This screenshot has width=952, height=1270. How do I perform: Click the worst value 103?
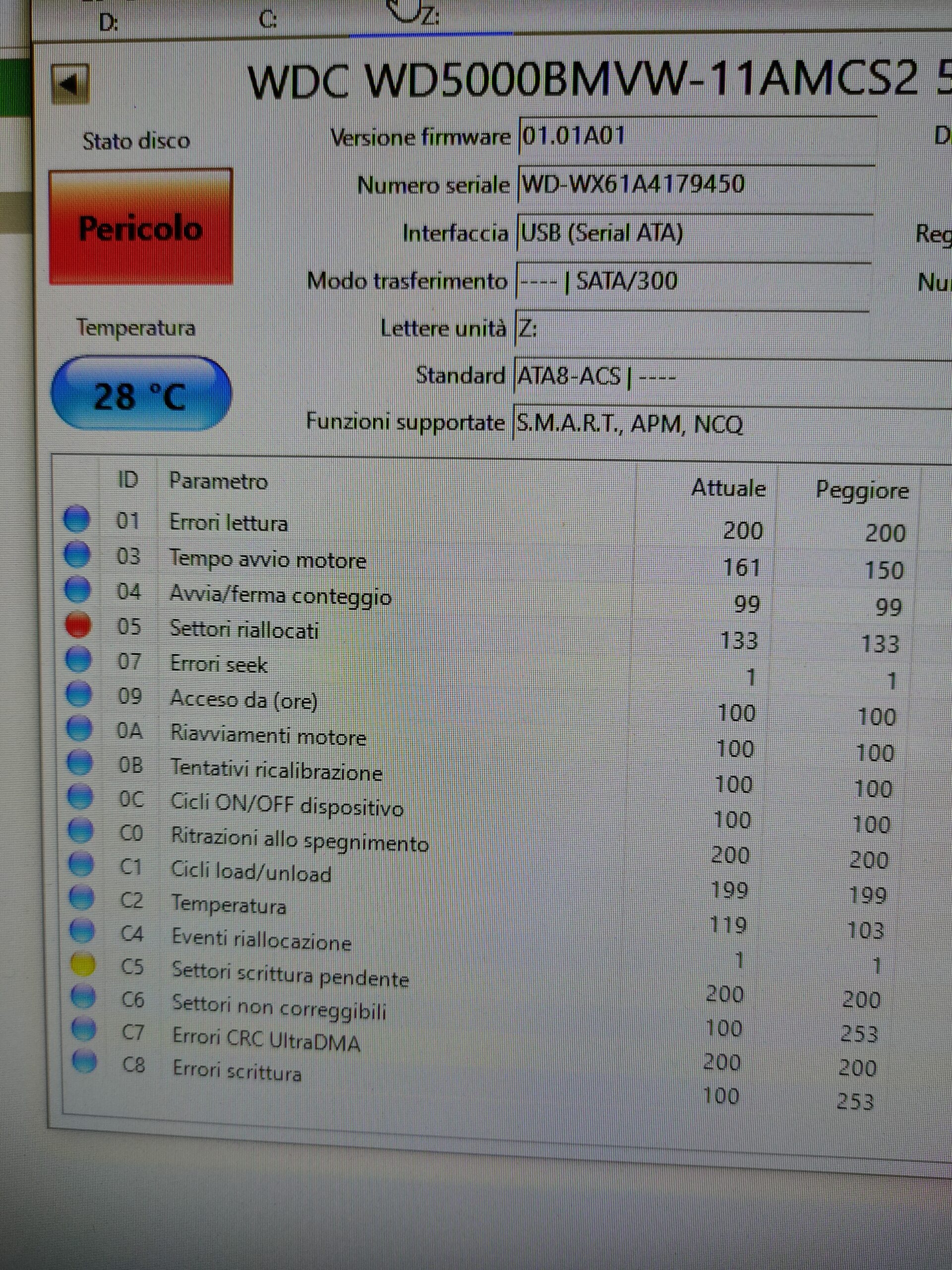coord(865,930)
